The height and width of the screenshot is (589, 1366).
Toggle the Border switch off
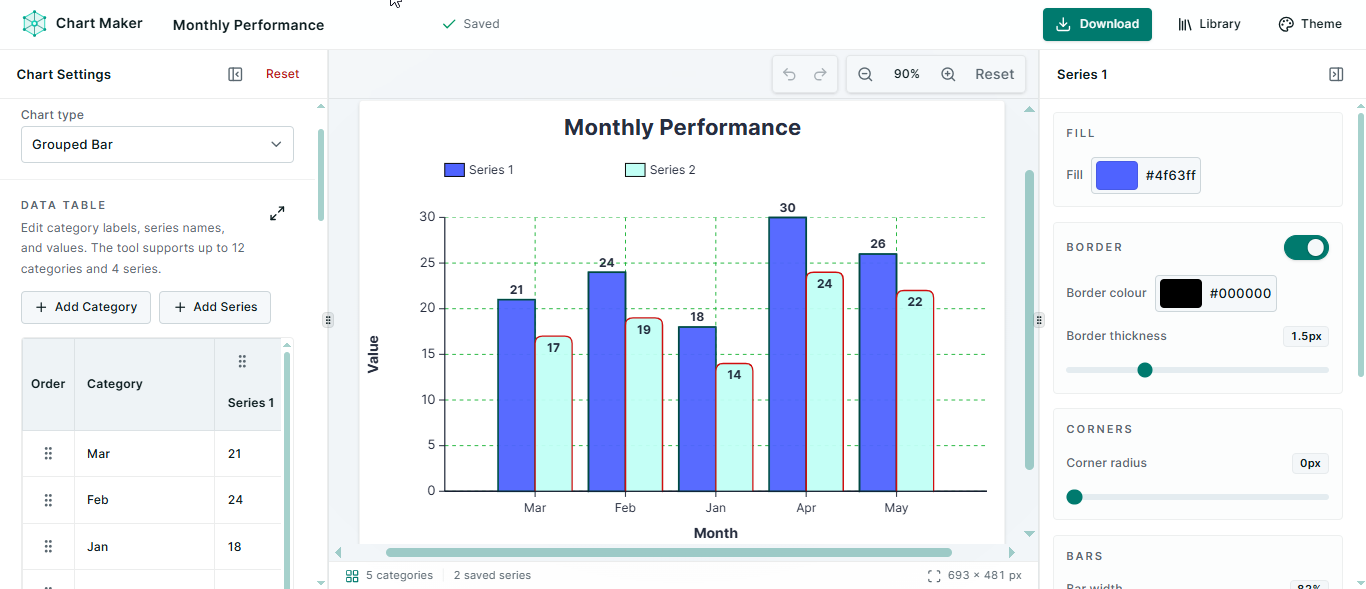click(1306, 247)
